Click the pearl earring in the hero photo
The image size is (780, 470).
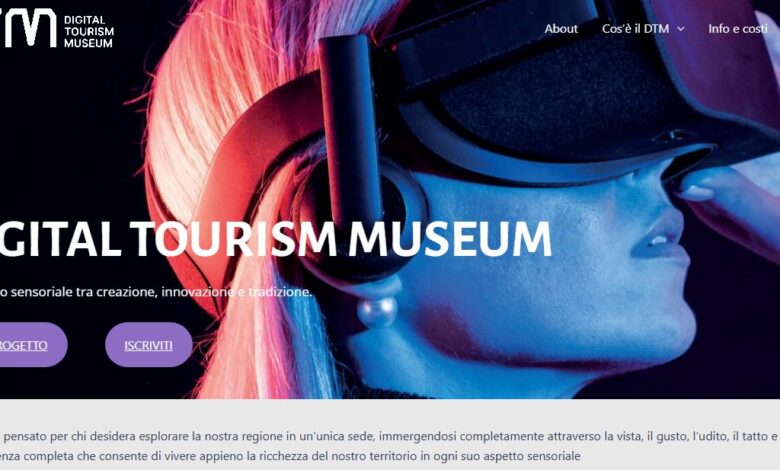(x=377, y=312)
